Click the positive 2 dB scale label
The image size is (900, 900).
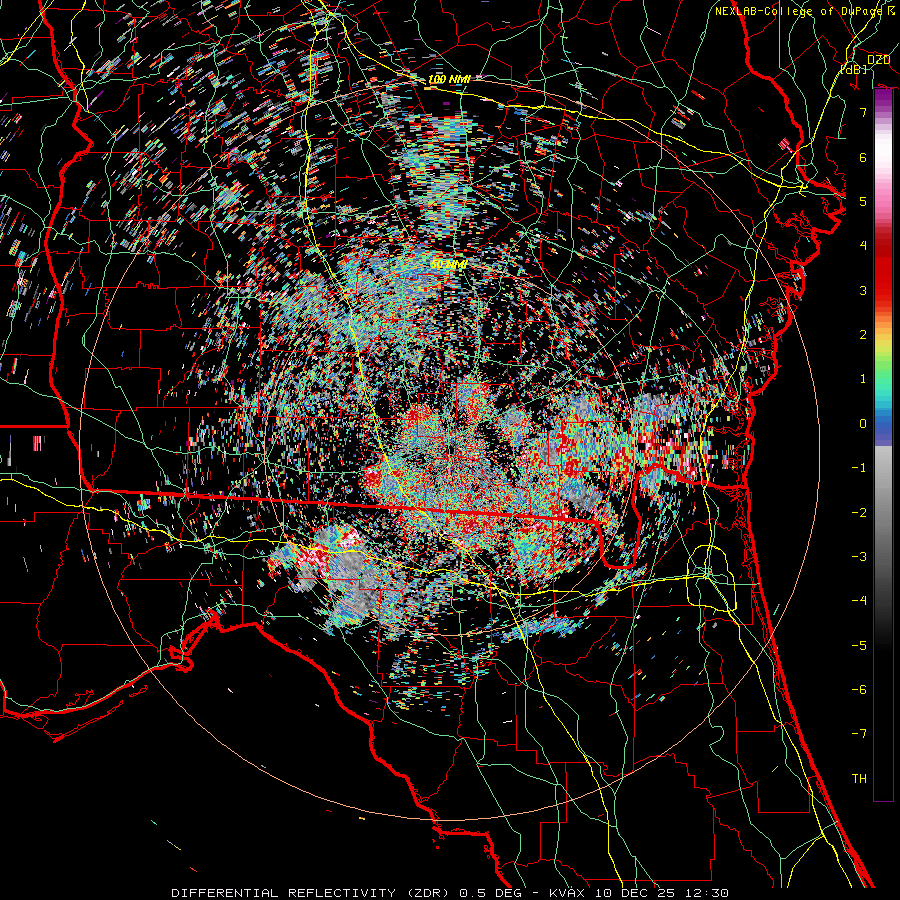coord(863,335)
